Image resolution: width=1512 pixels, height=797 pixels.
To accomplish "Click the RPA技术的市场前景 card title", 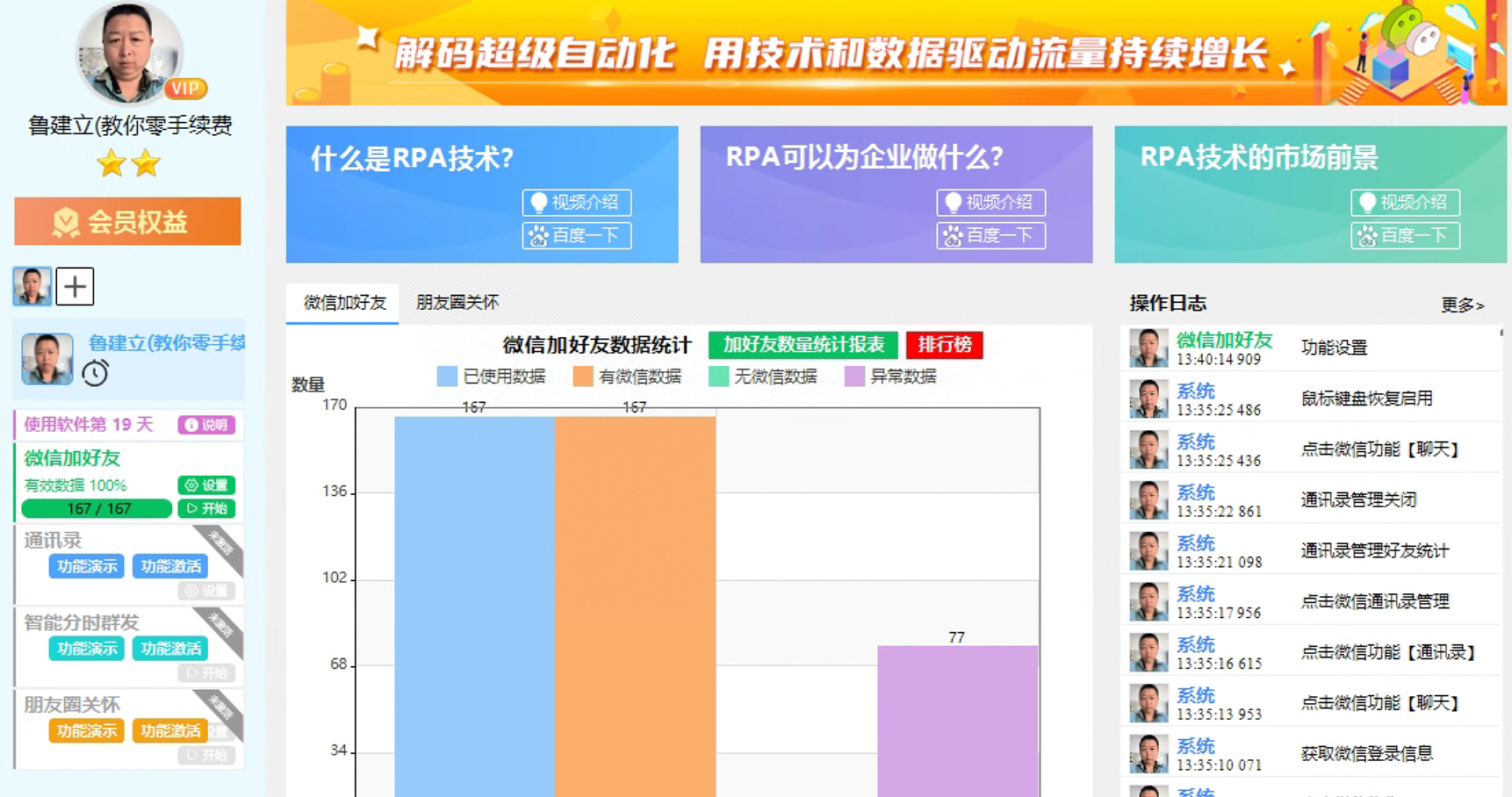I will (x=1258, y=158).
